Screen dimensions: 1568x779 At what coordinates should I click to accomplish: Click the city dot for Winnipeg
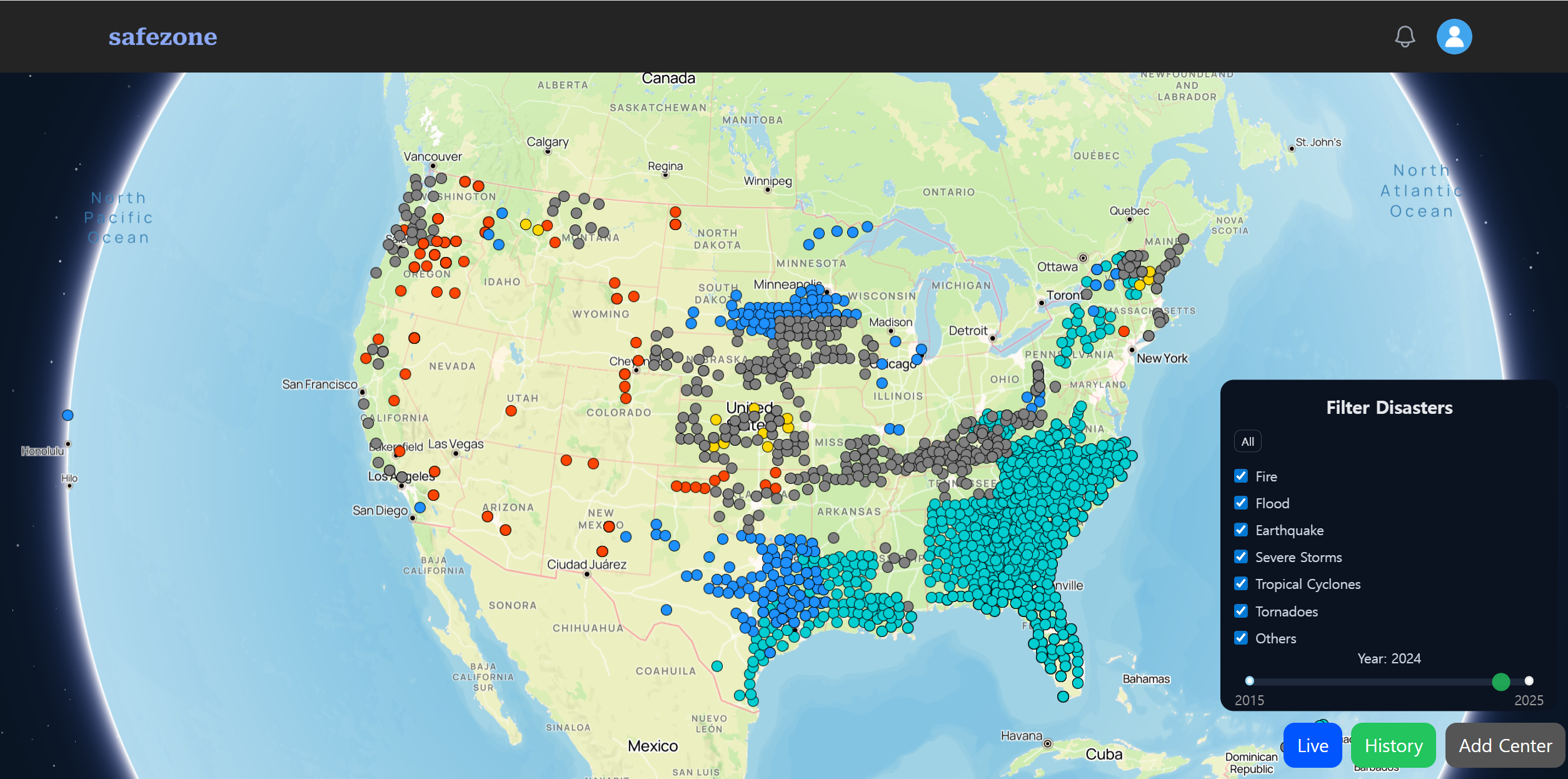768,189
